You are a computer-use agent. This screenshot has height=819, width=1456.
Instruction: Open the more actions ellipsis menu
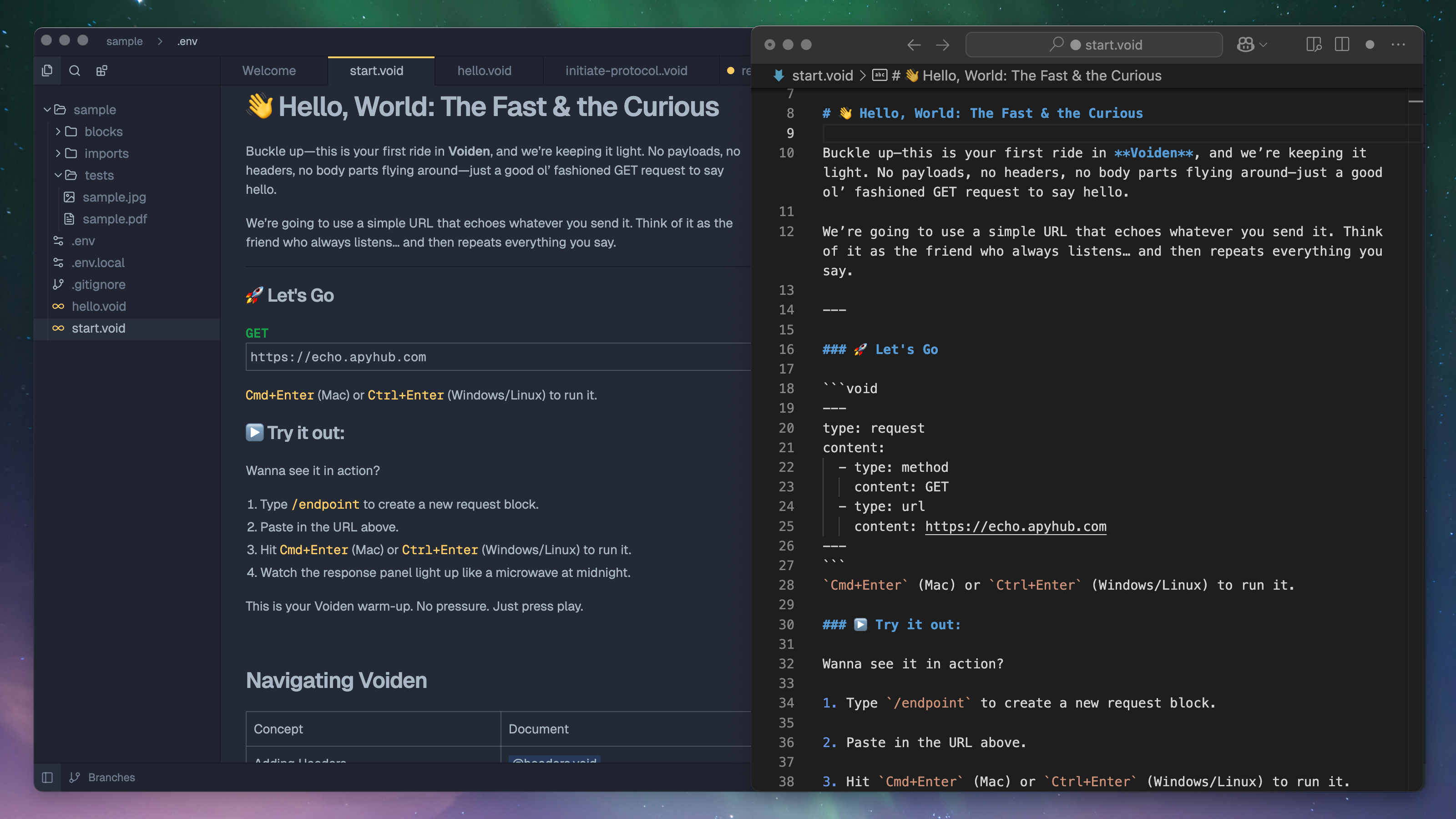tap(1398, 45)
